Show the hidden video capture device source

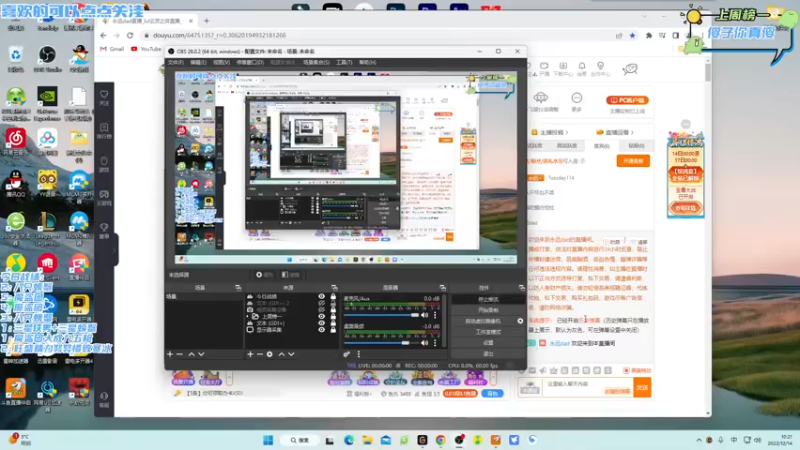click(x=321, y=310)
